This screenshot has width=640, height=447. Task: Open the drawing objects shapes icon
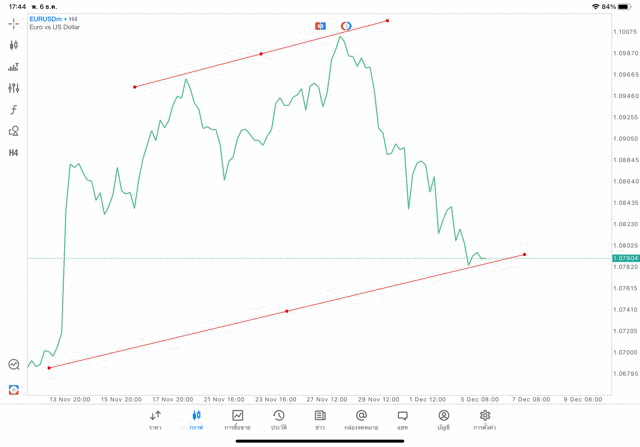pos(14,131)
